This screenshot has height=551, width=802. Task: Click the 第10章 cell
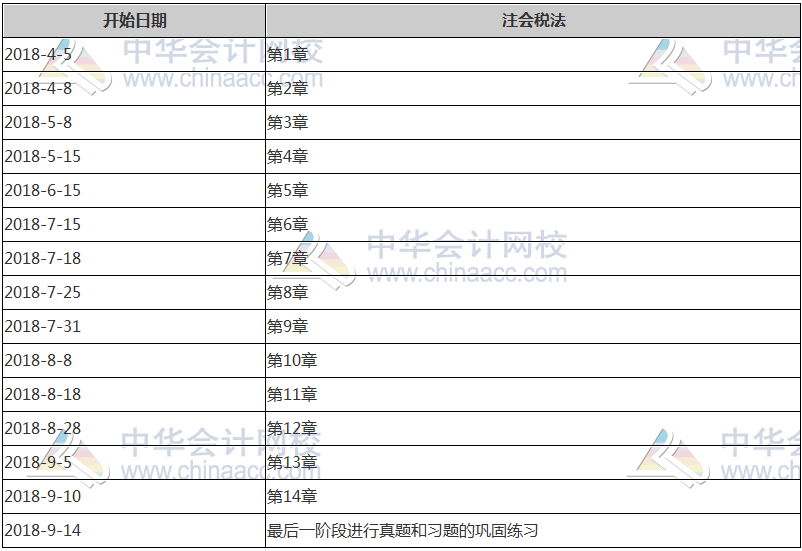(x=533, y=361)
